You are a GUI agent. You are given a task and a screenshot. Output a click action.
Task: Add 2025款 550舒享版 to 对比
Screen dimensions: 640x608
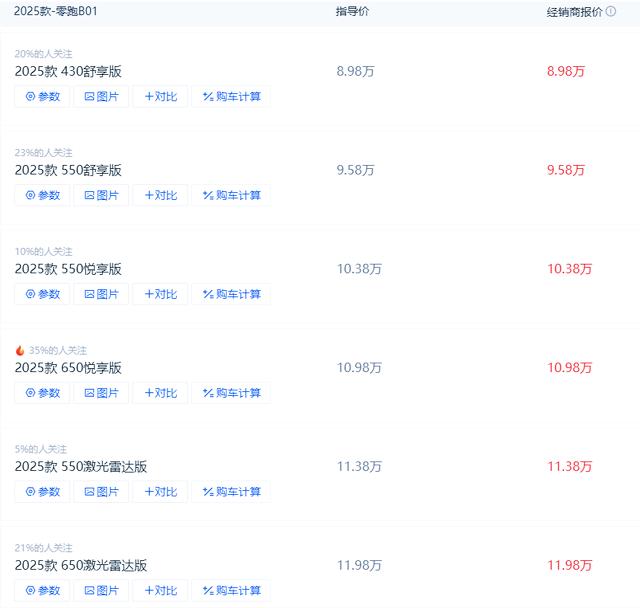(160, 195)
